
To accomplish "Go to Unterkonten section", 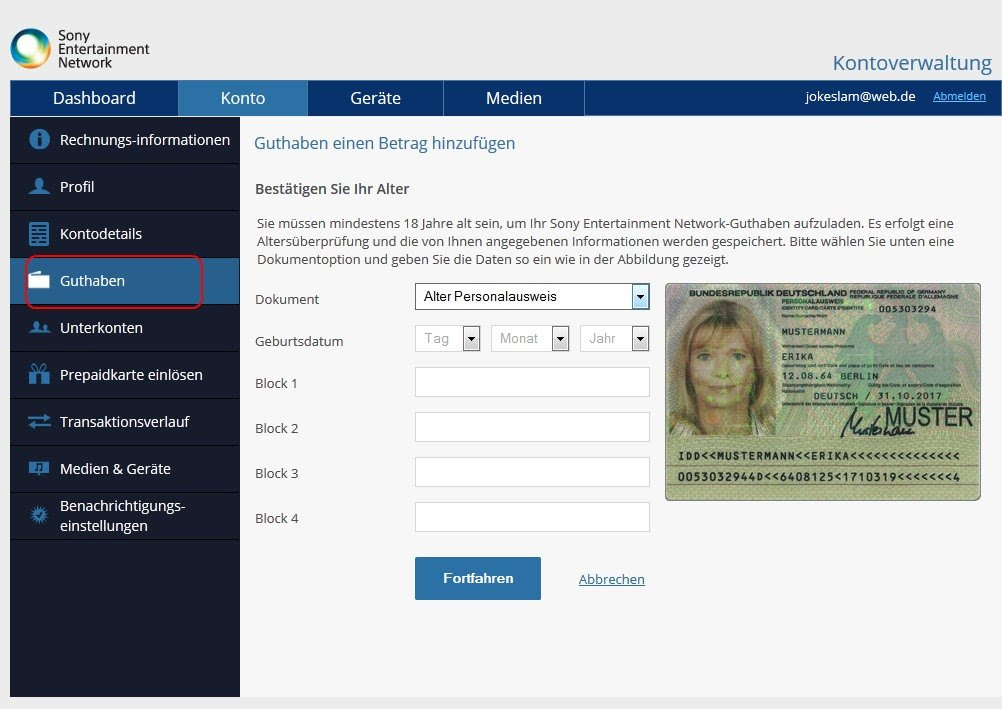I will 125,328.
